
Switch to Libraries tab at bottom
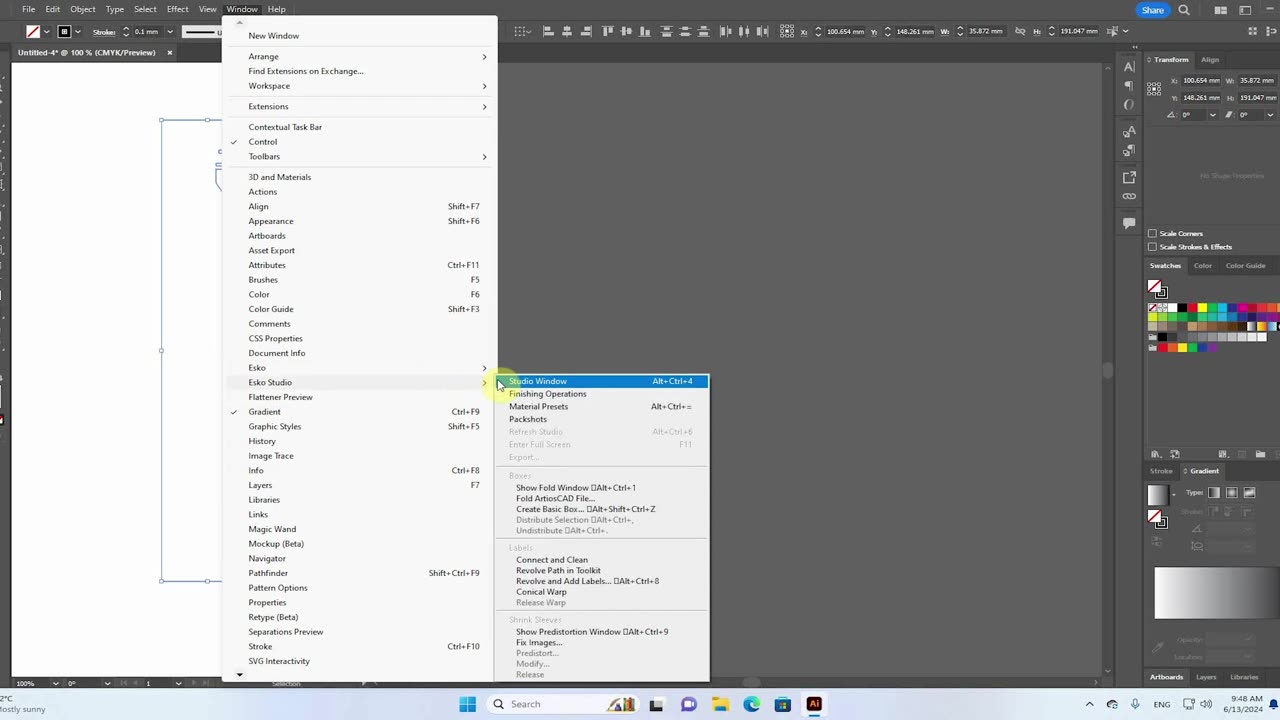[x=1244, y=677]
